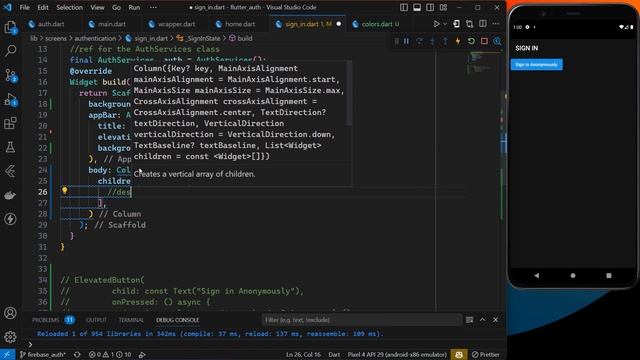Screen dimensions: 640x360
Task: Open the Testing flask view
Action: click(x=10, y=147)
